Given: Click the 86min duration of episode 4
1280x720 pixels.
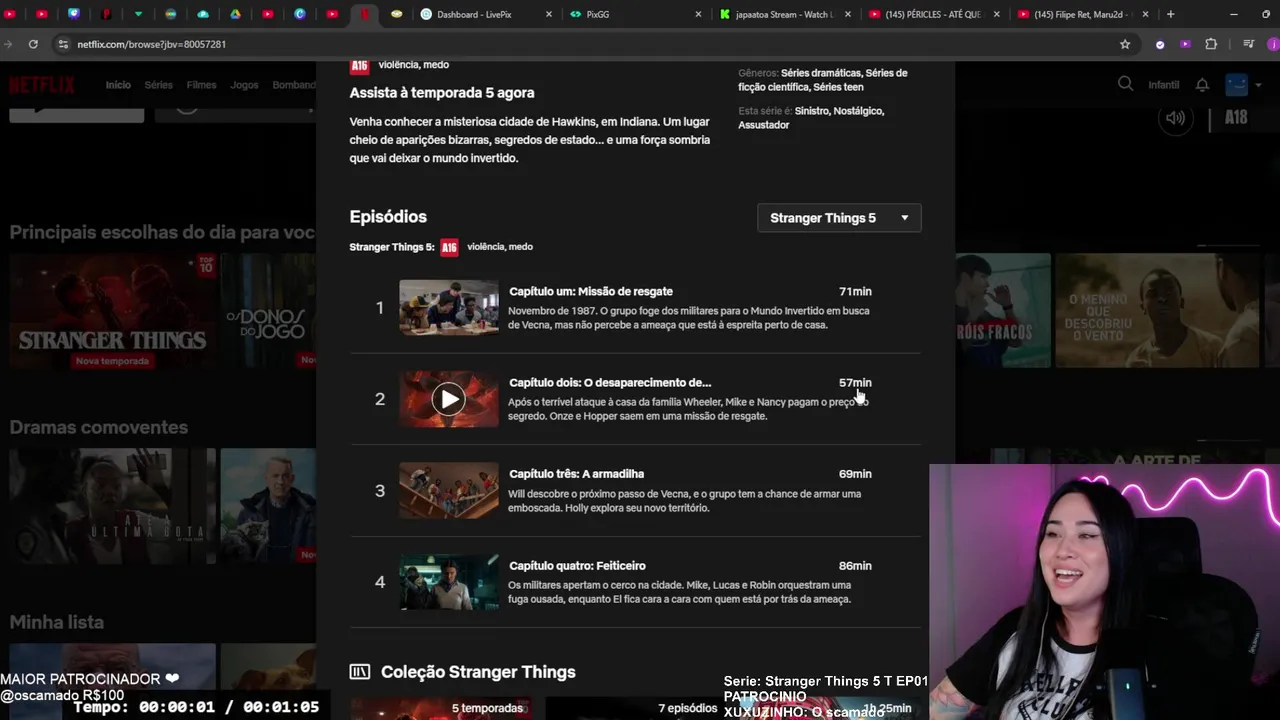Looking at the screenshot, I should coord(855,566).
